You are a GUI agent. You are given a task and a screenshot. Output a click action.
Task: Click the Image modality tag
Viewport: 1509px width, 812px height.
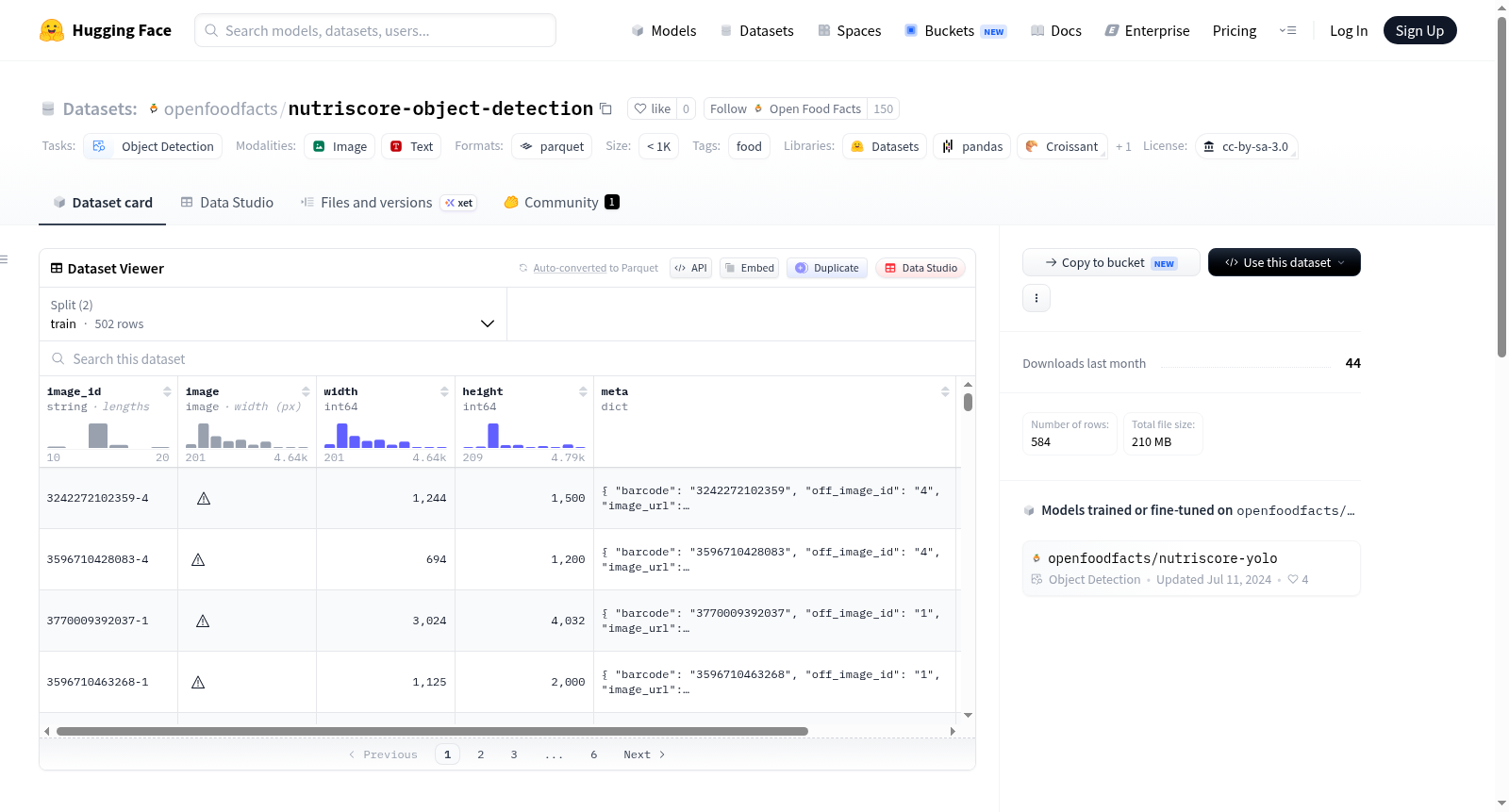[x=340, y=146]
